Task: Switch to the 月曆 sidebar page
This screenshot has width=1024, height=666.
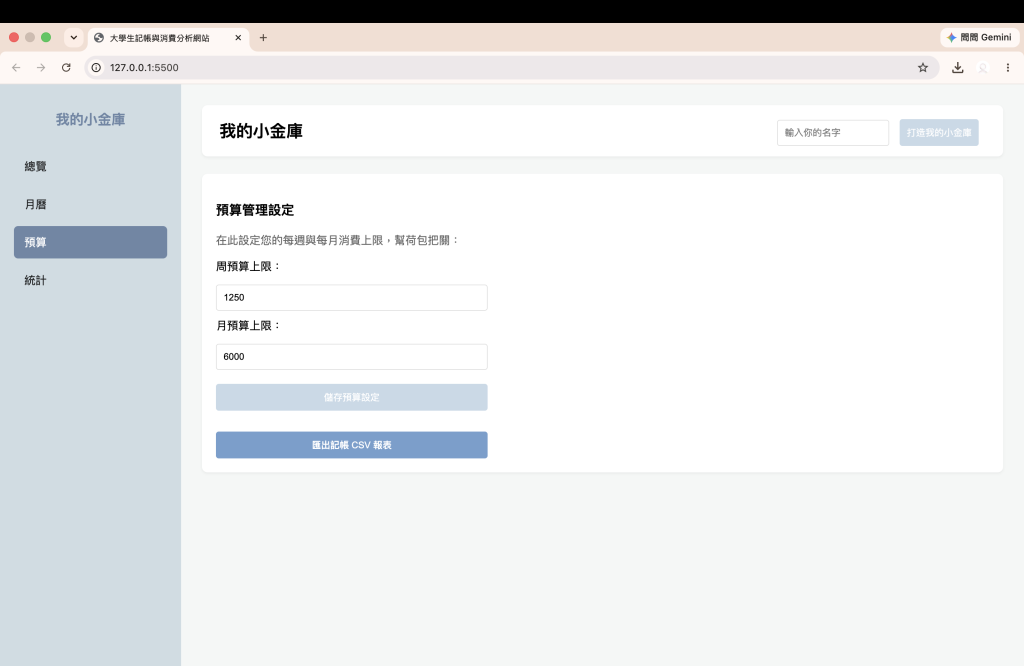Action: 90,204
